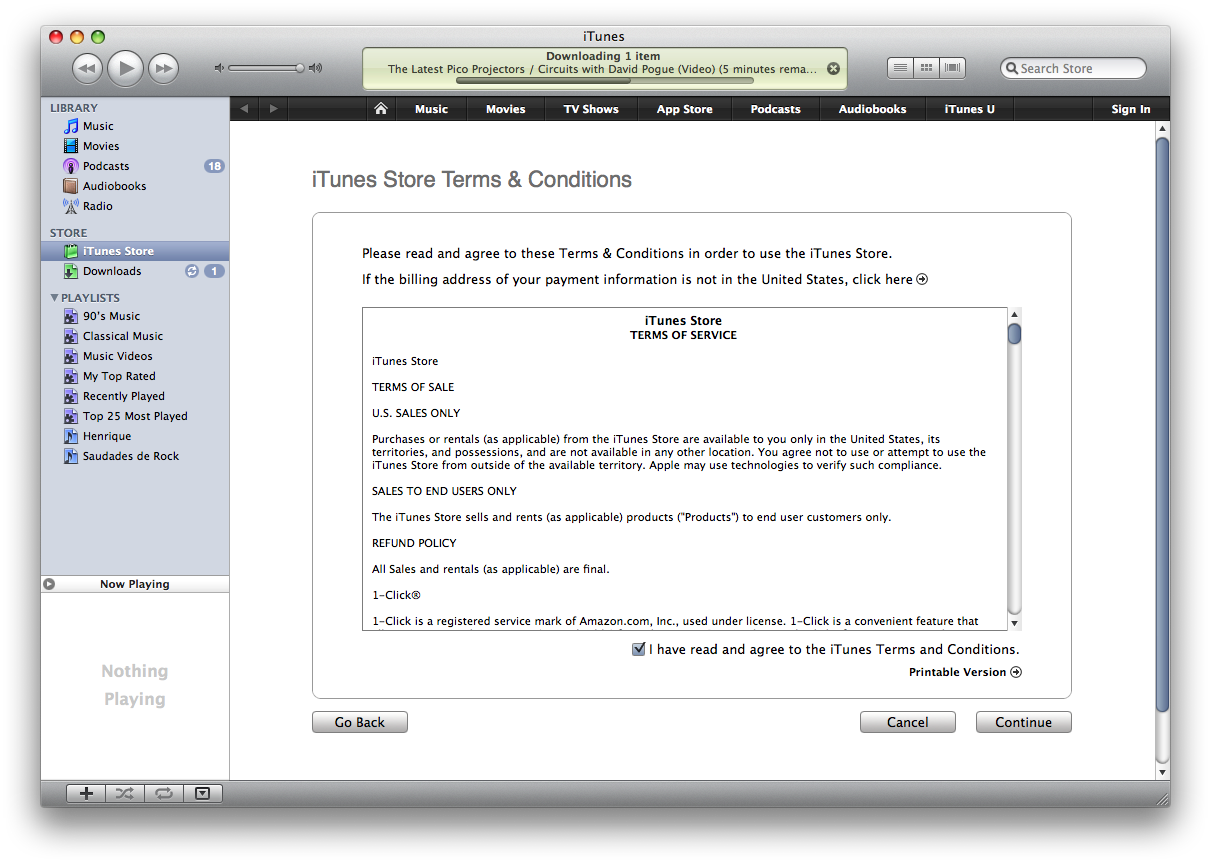Collapse the PLAYLISTS section triangle
Screen dimensions: 1211x863
(x=54, y=298)
